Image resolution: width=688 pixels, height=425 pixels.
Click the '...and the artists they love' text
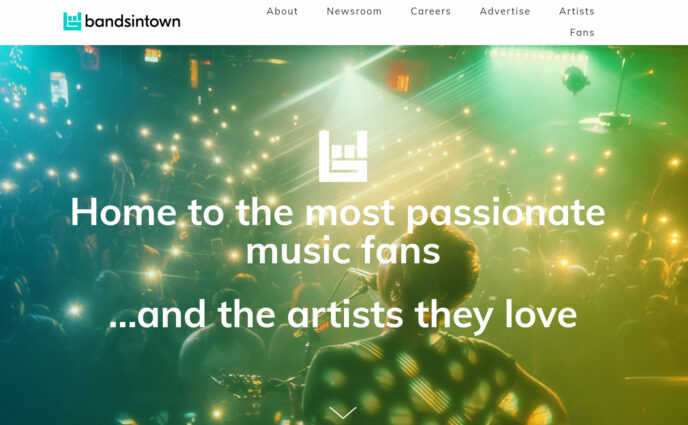pyautogui.click(x=343, y=314)
